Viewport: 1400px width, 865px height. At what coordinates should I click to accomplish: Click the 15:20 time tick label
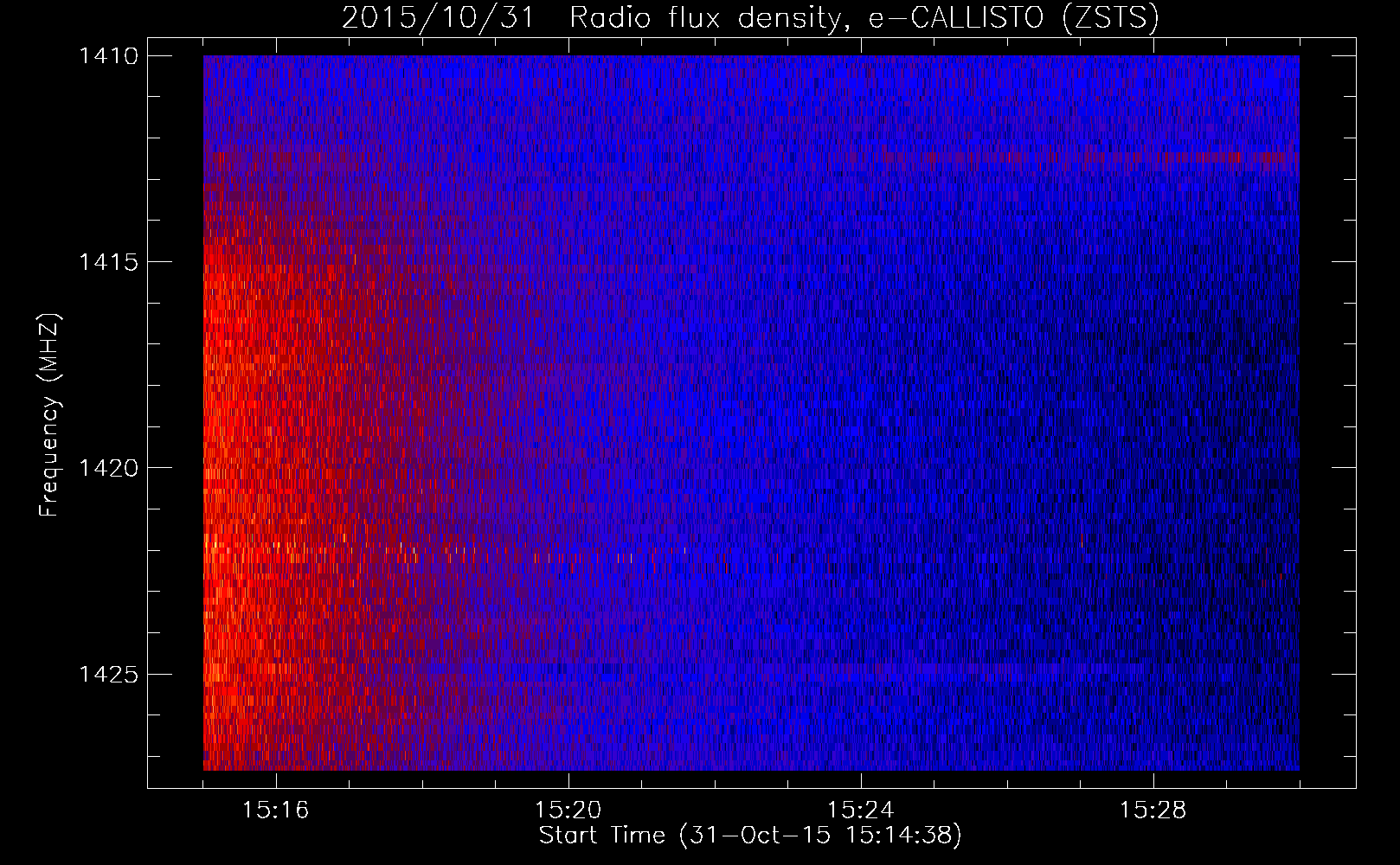click(568, 811)
